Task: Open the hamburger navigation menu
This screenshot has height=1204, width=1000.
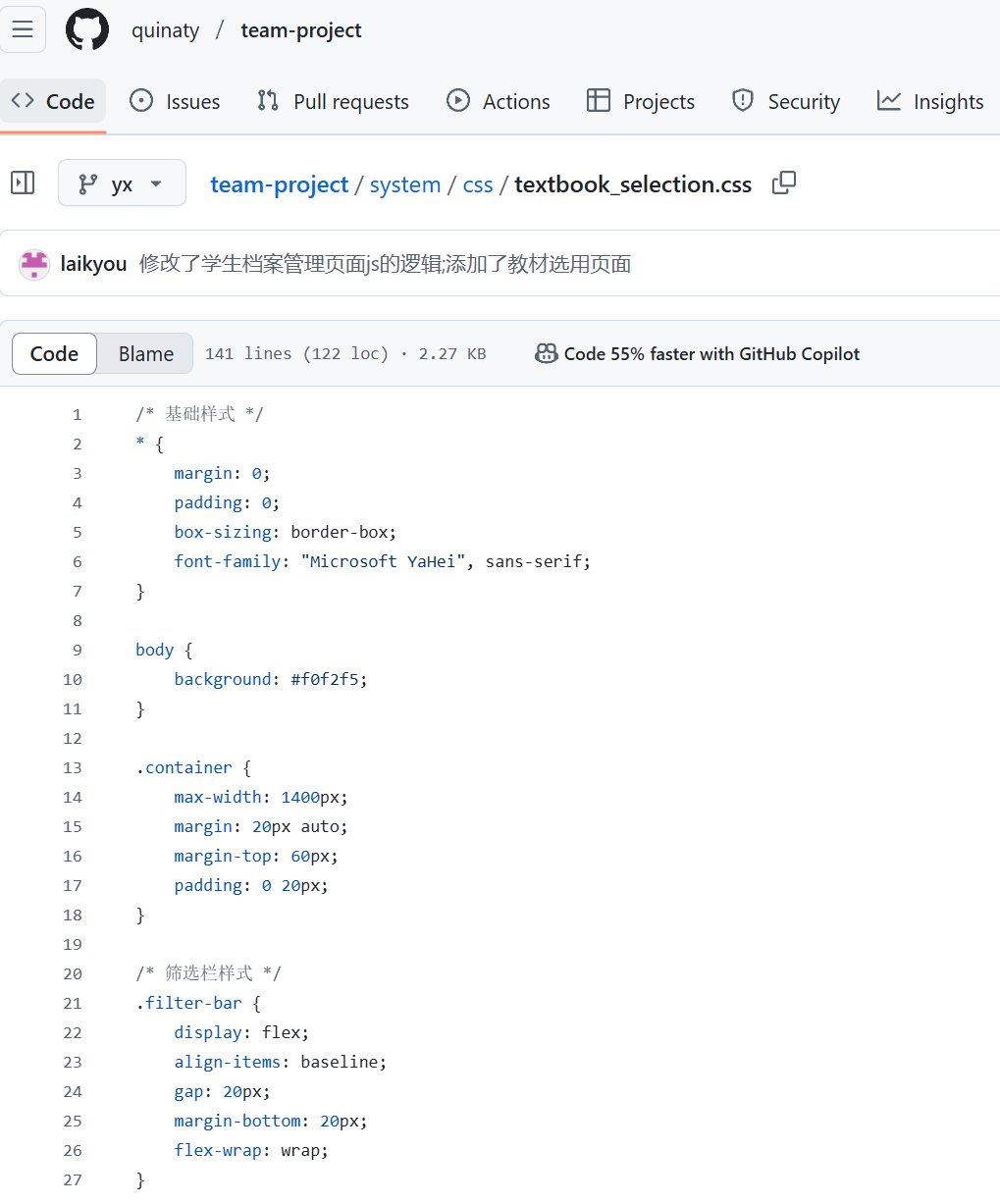Action: [23, 29]
